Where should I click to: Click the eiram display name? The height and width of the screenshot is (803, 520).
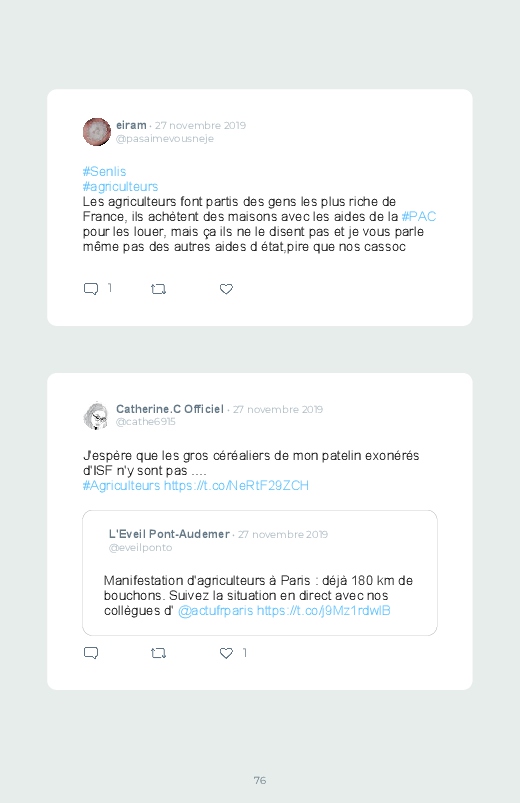tap(131, 125)
